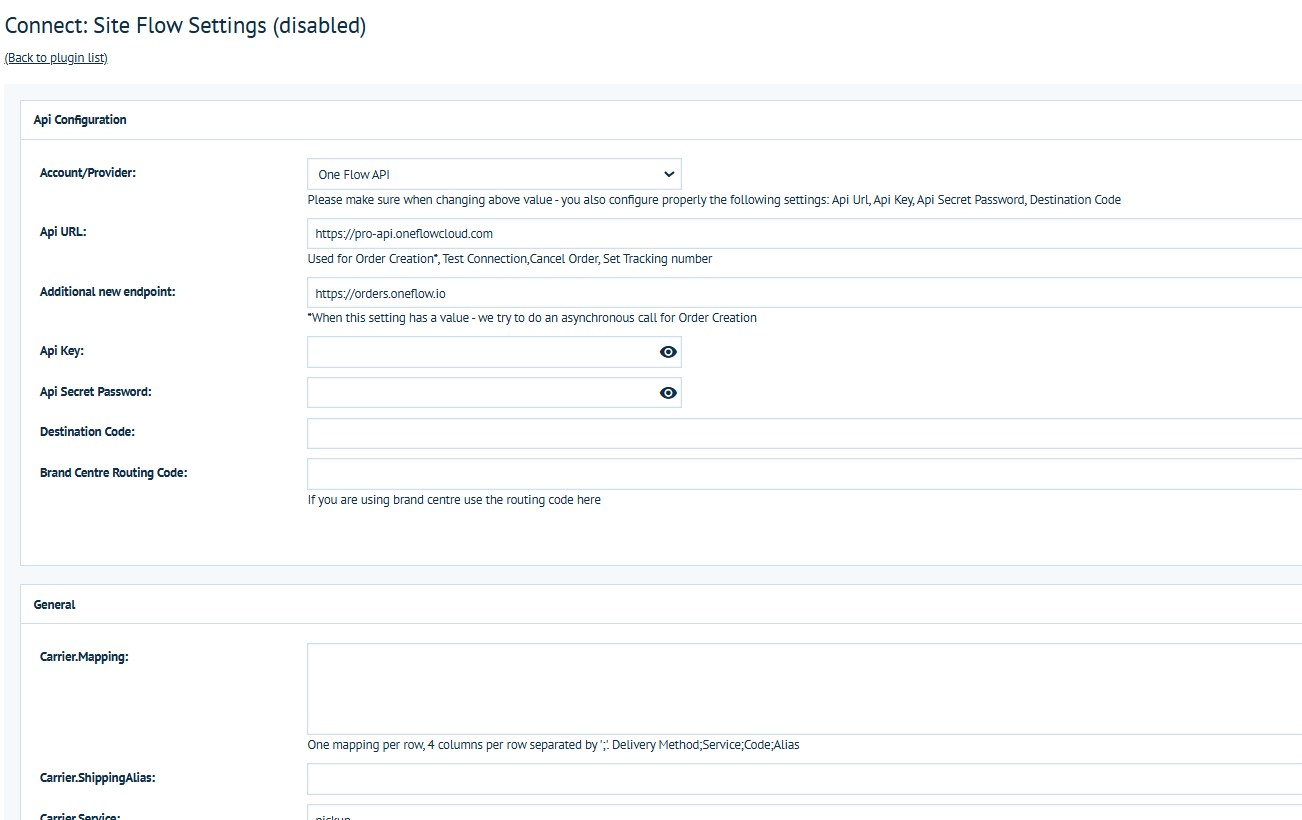Click the Carrier.ShippingAlias input field
The height and width of the screenshot is (820, 1302).
pyautogui.click(x=804, y=779)
